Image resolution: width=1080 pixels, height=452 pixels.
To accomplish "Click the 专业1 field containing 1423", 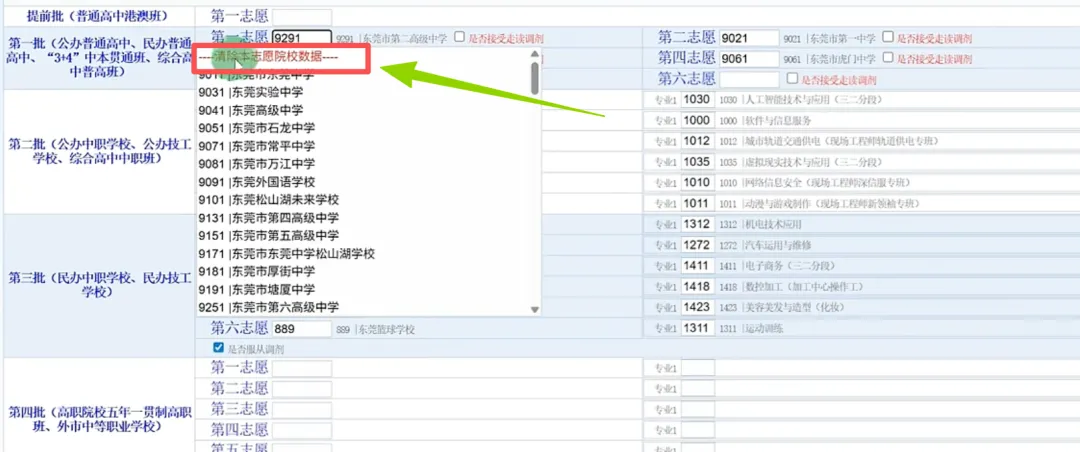I will coord(697,307).
